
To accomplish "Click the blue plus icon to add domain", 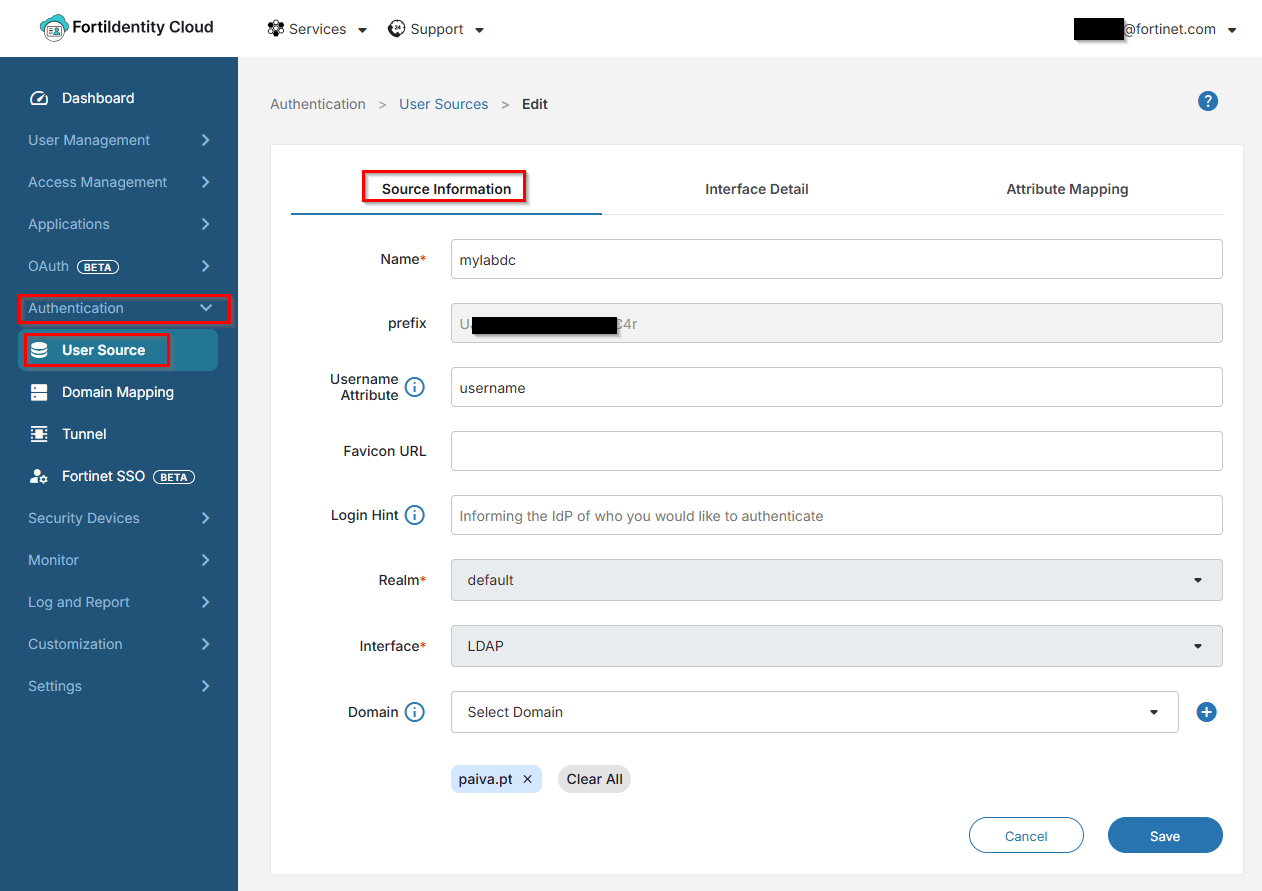I will click(1207, 712).
